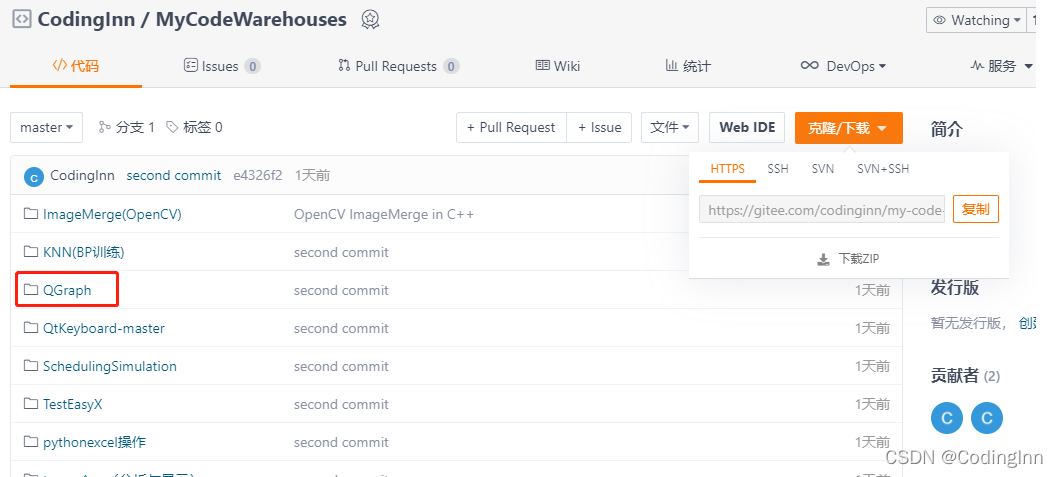
Task: Click the 贡献者 (2) heading
Action: (x=966, y=376)
